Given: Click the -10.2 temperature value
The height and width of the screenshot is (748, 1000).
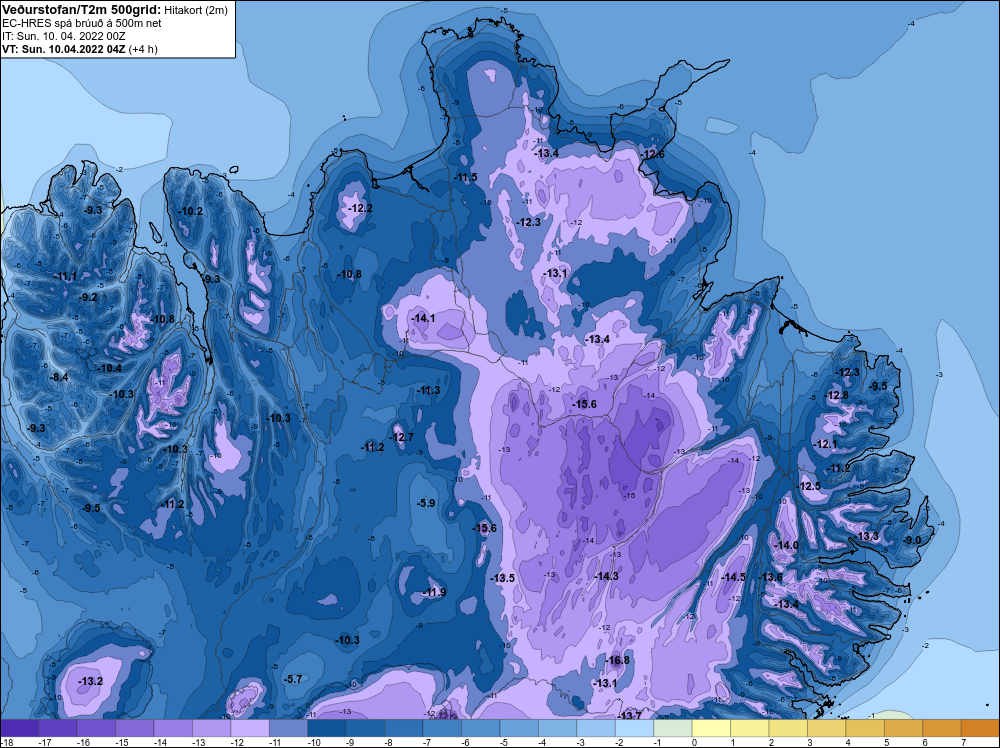Looking at the screenshot, I should click(x=191, y=211).
